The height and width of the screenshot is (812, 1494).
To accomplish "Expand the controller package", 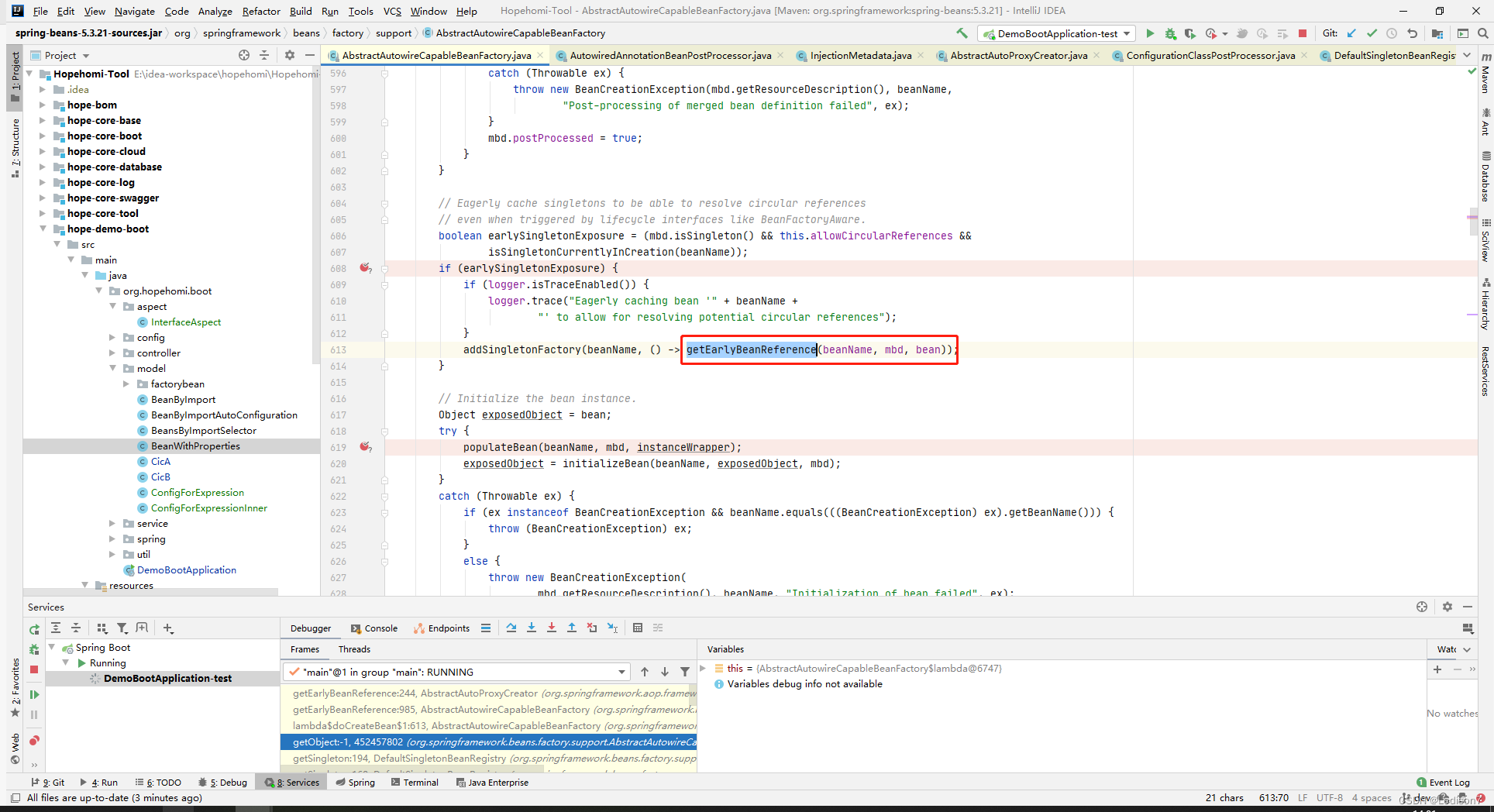I will [112, 353].
